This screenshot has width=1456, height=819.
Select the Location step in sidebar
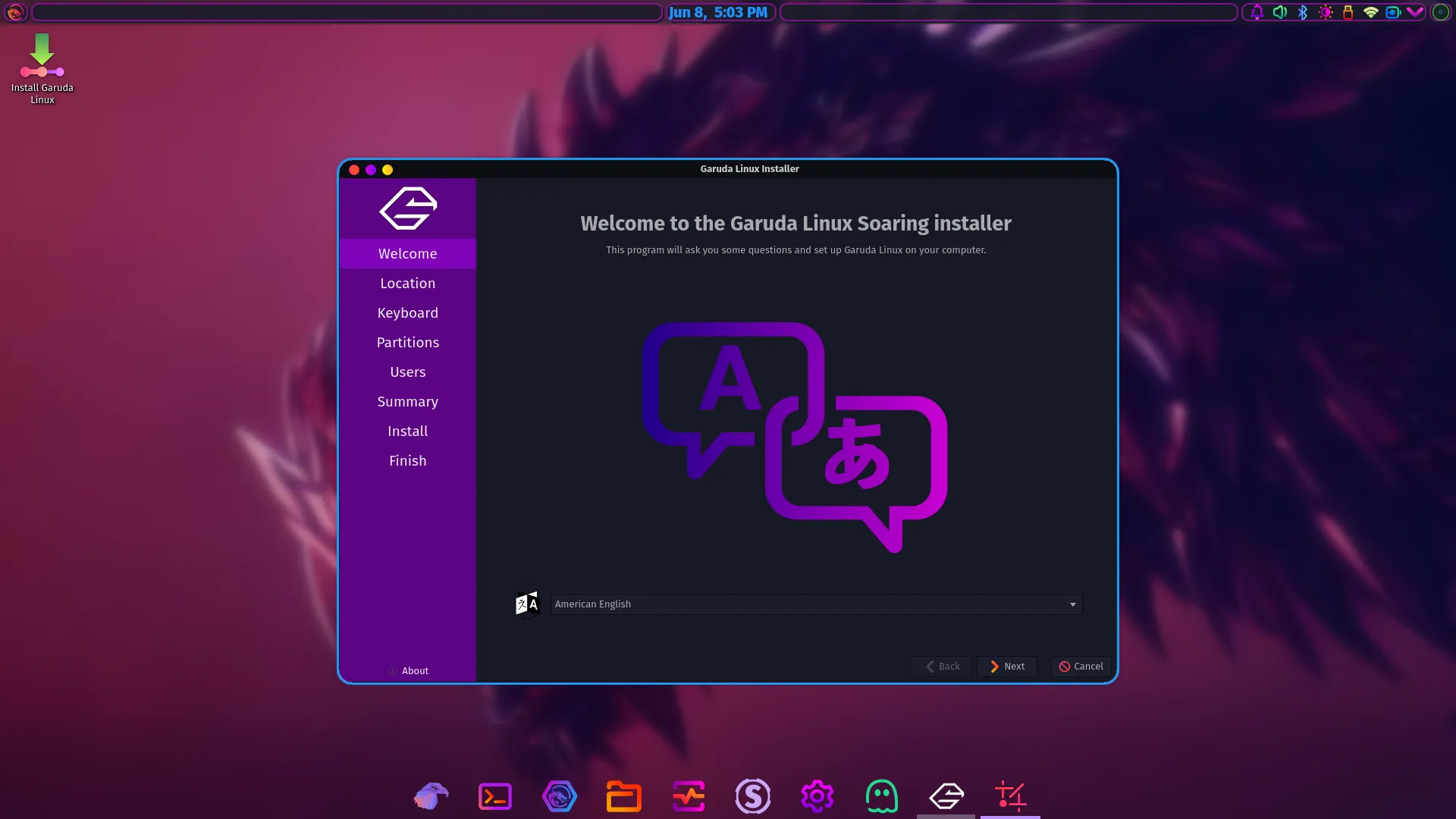(408, 284)
